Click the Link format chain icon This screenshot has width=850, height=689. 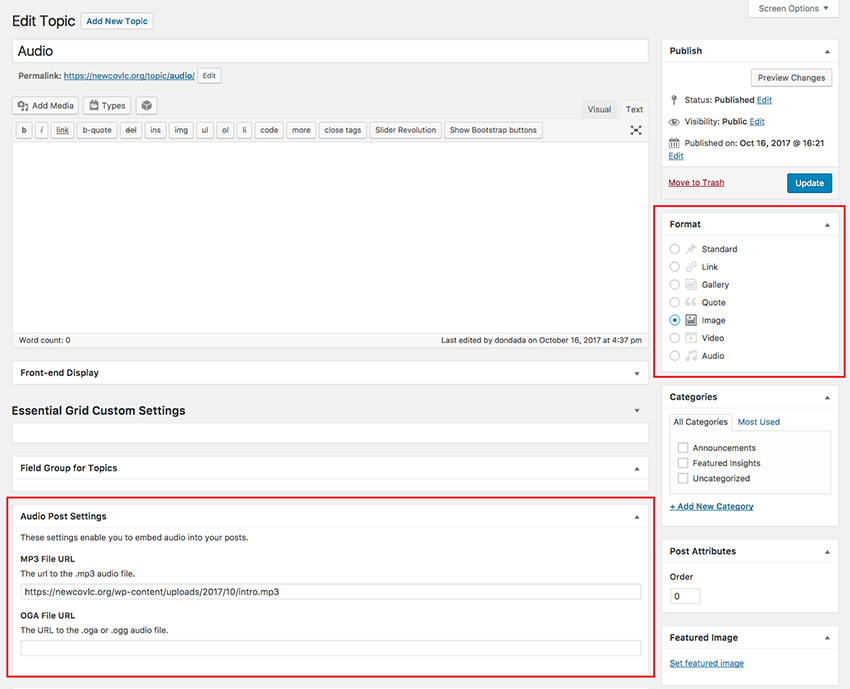click(x=691, y=267)
